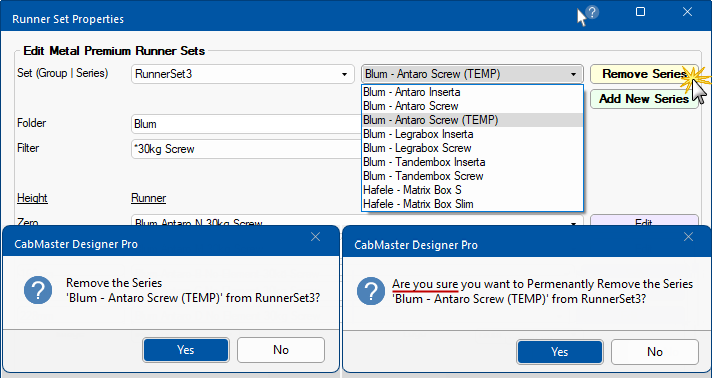Maximize the Runner Set Properties window
This screenshot has width=712, height=378.
640,12
